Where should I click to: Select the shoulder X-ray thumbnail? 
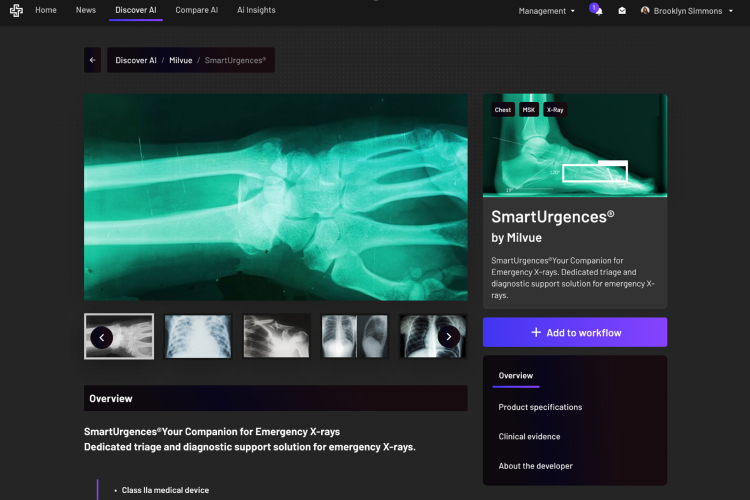coord(276,336)
